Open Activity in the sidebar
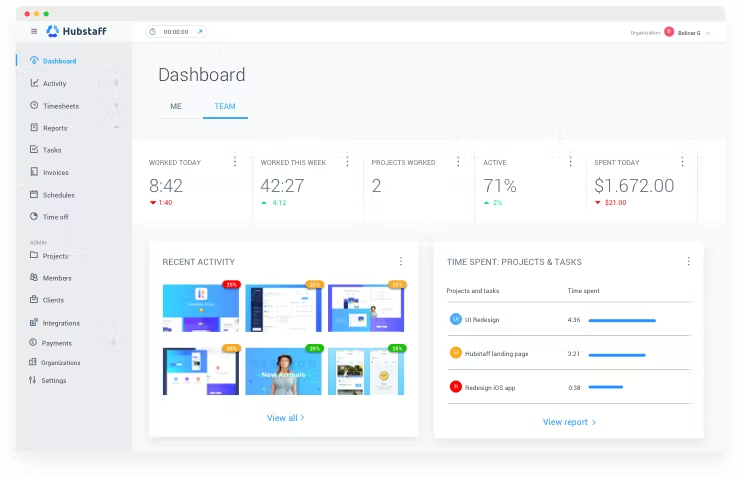742x477 pixels. coord(54,84)
